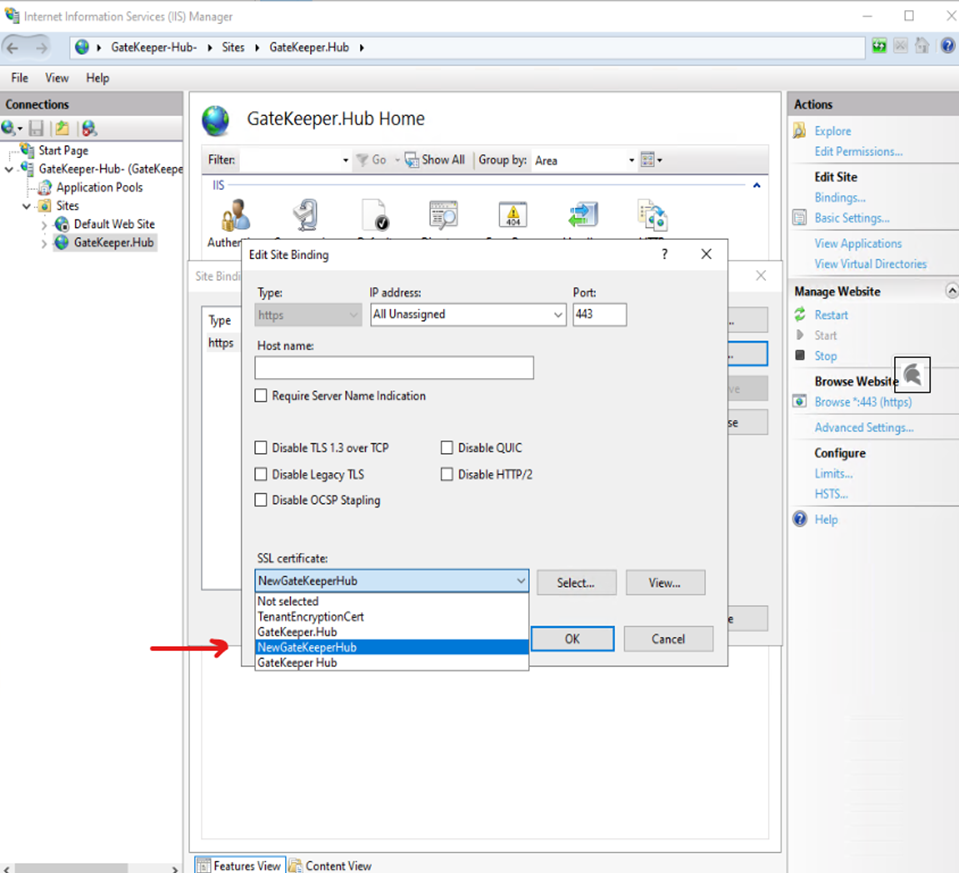Click the Create New Connection globe icon
959x873 pixels.
[x=9, y=128]
